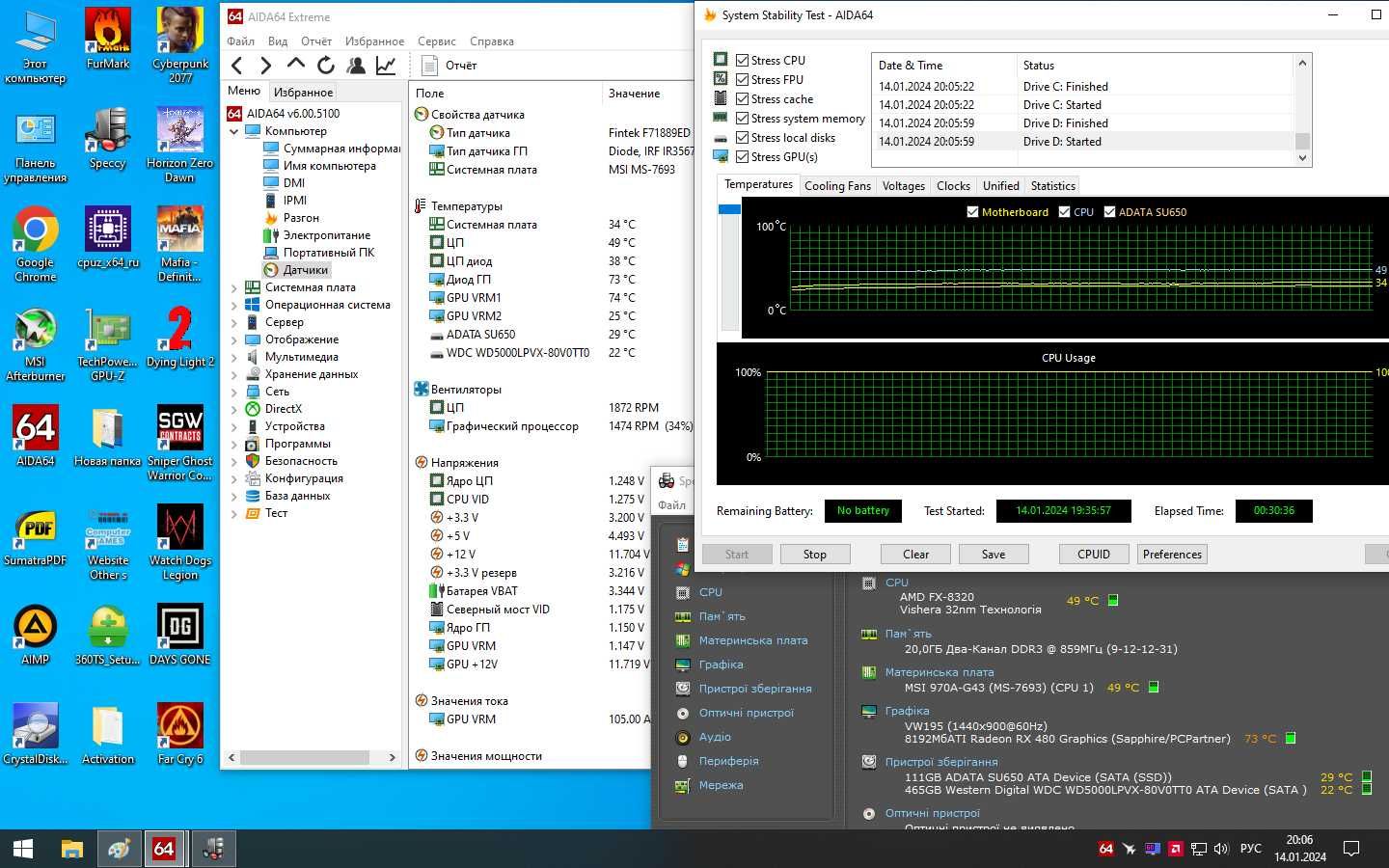1389x868 pixels.
Task: Toggle Stress system memory checkbox
Action: click(742, 118)
